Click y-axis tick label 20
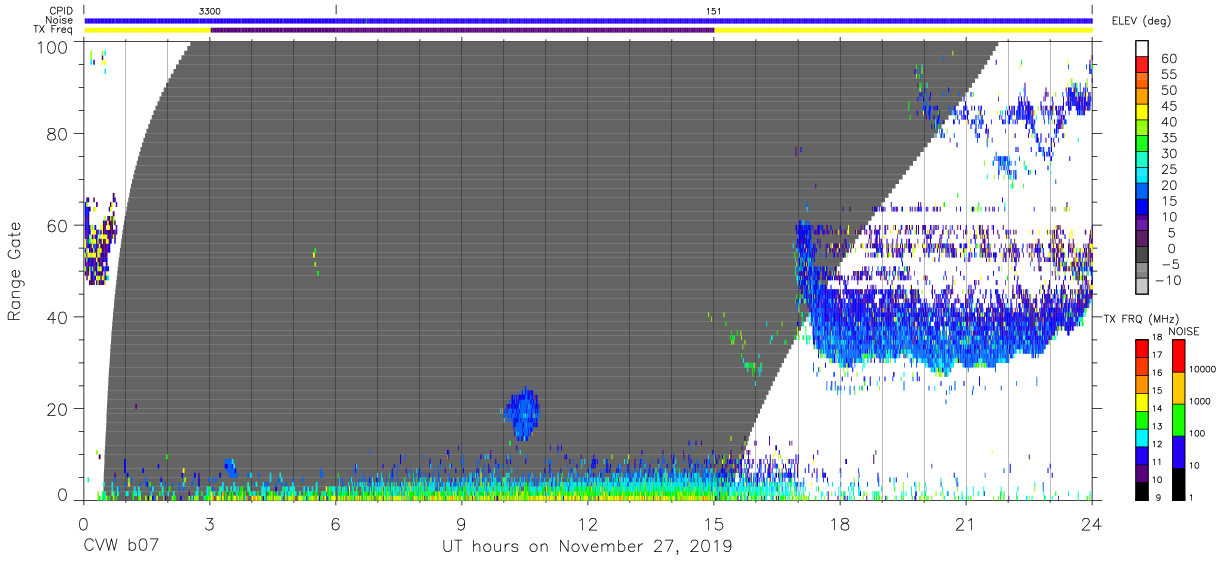 pyautogui.click(x=58, y=409)
